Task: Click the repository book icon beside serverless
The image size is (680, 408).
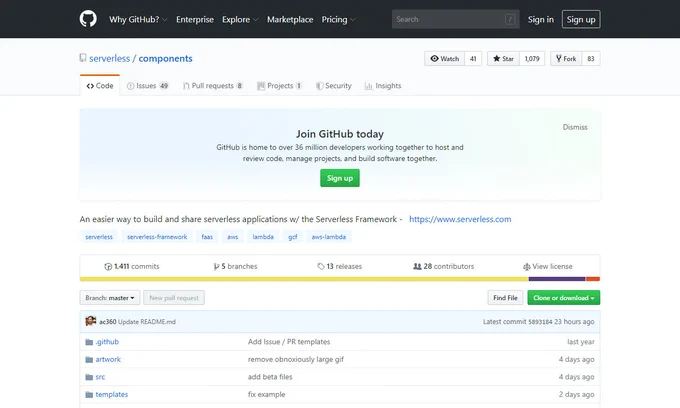Action: [83, 58]
